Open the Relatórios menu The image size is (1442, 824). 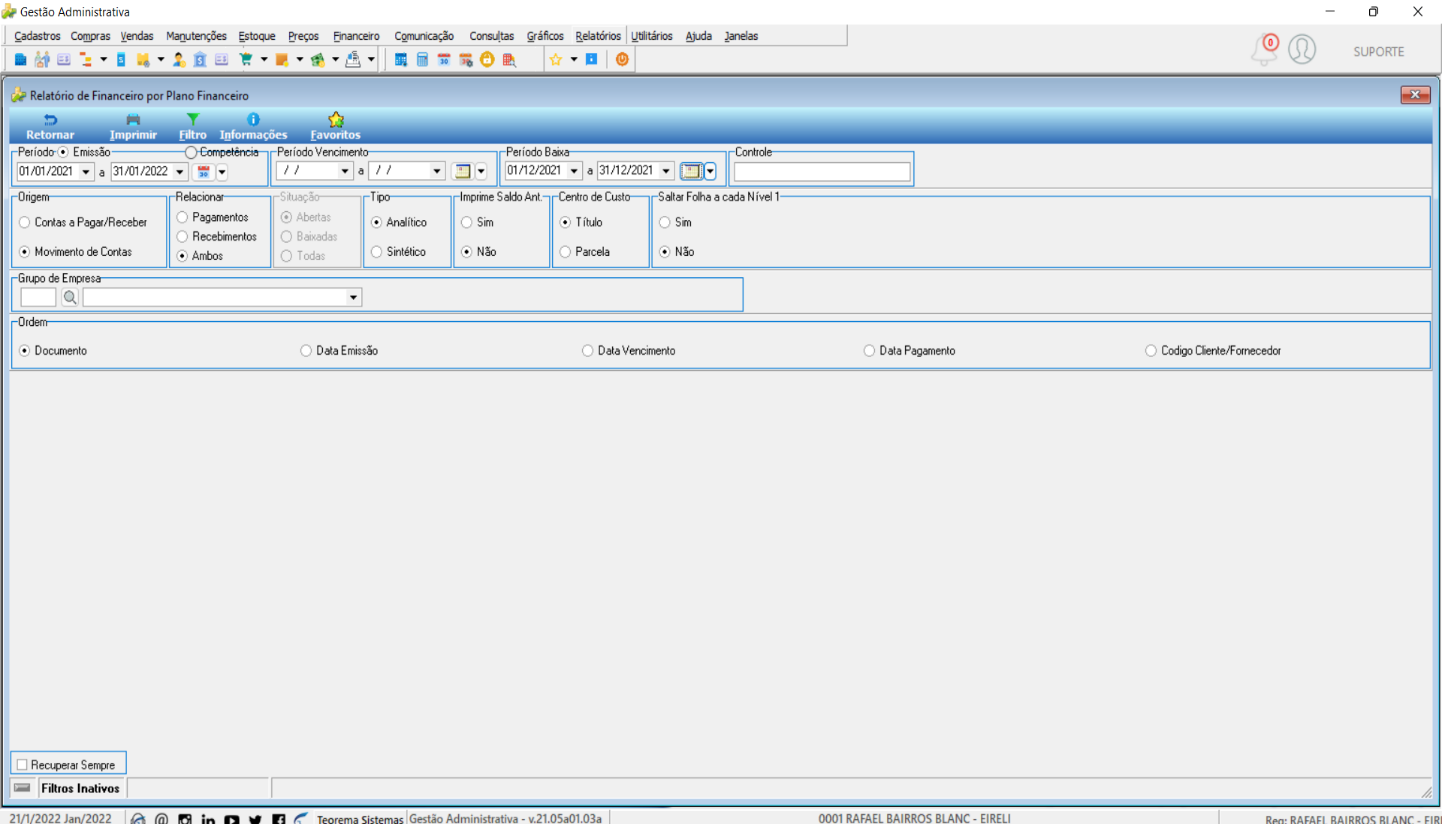(598, 36)
